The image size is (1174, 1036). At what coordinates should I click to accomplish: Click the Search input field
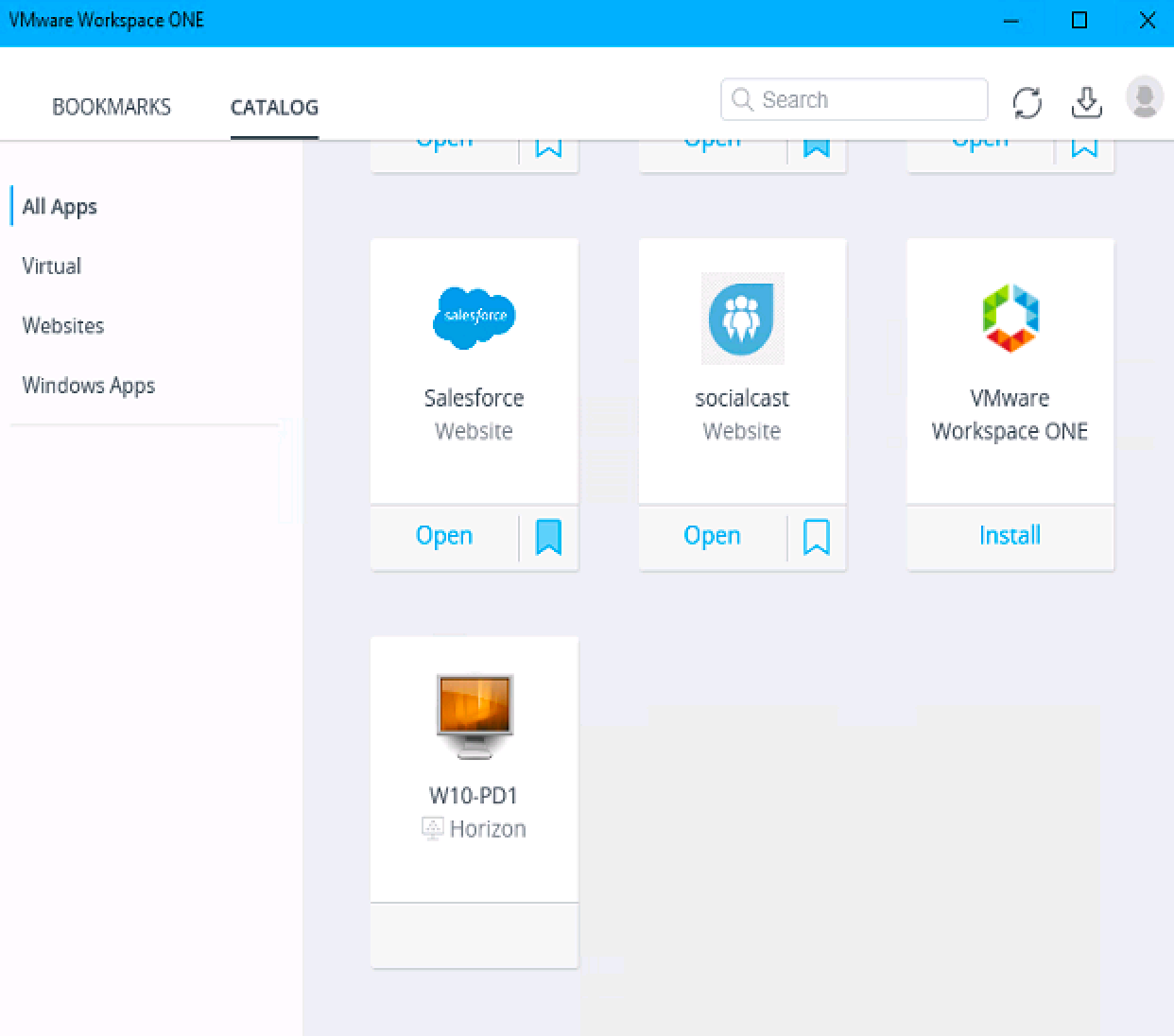(x=855, y=99)
